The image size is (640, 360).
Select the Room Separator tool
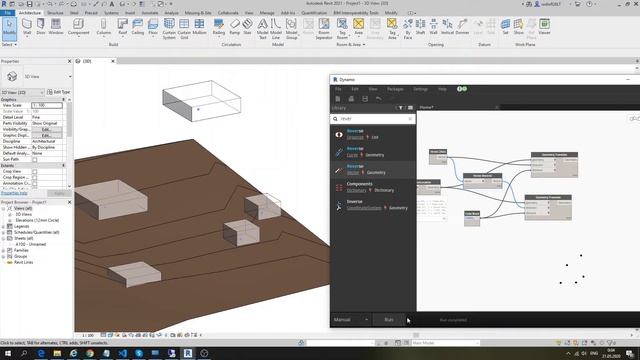click(324, 29)
